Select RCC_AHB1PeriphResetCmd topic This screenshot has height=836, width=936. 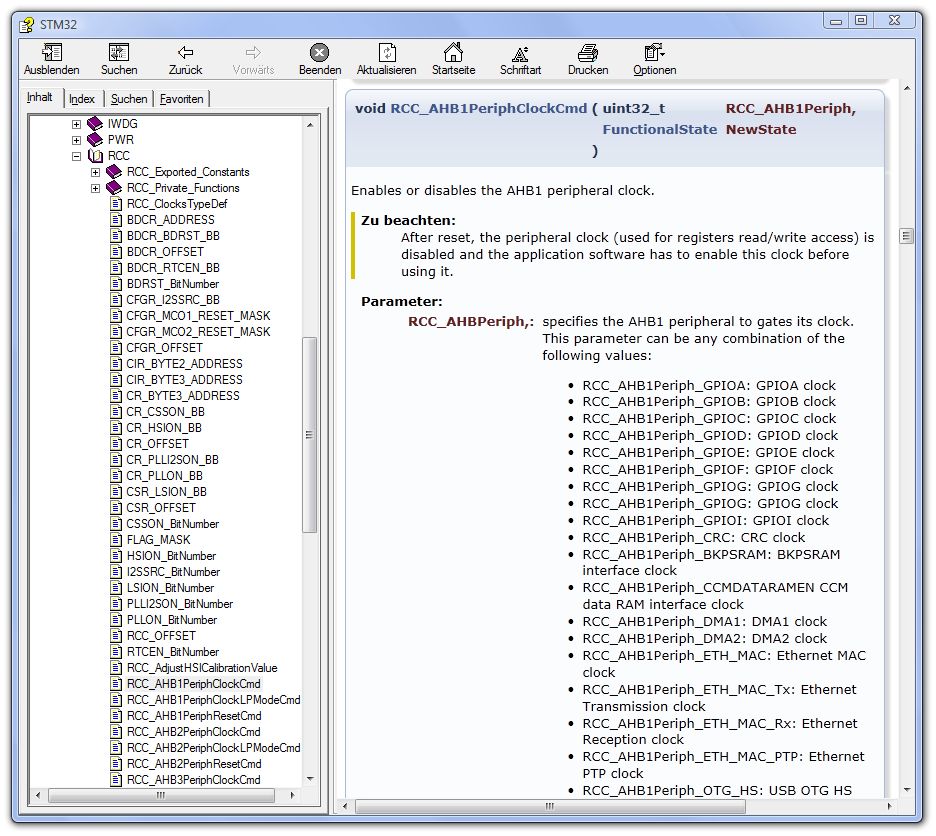coord(194,716)
